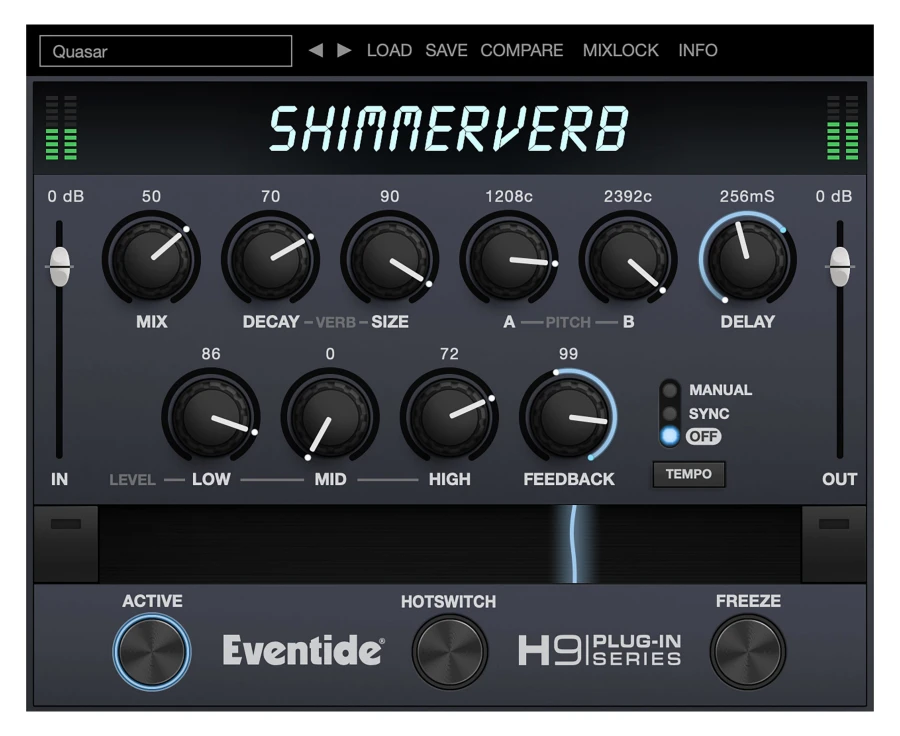Screen dimensions: 900x736
Task: Select the OFF tempo mode LED
Action: [669, 436]
